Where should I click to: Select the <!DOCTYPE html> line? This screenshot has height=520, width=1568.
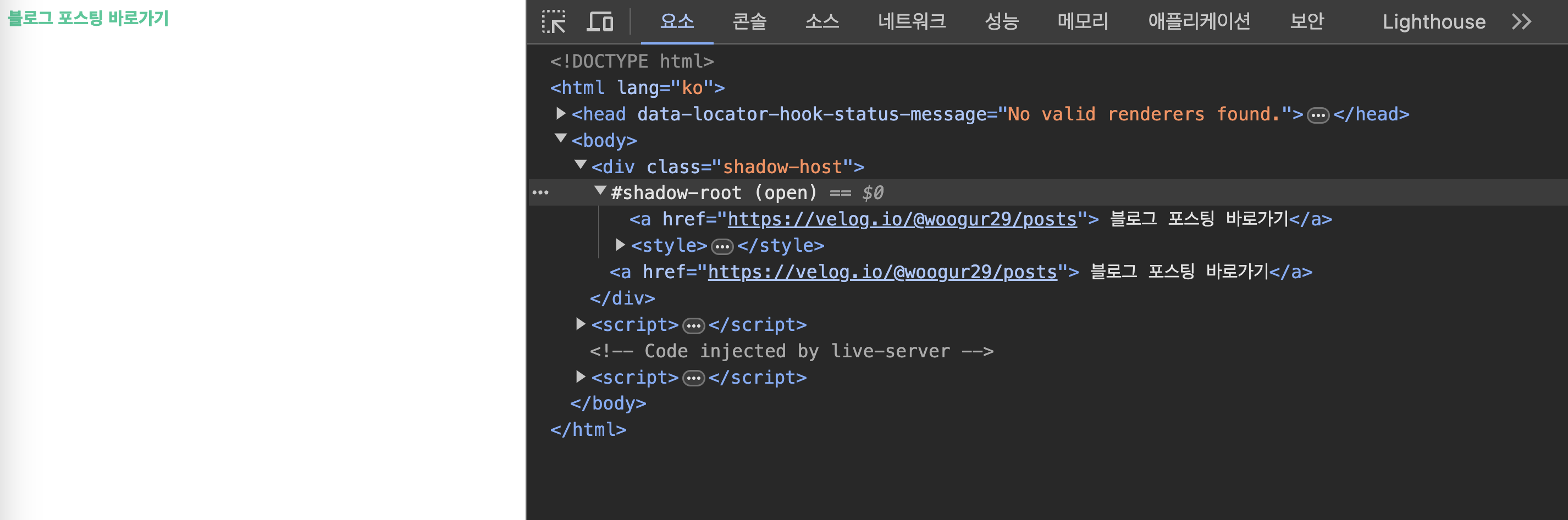click(632, 62)
